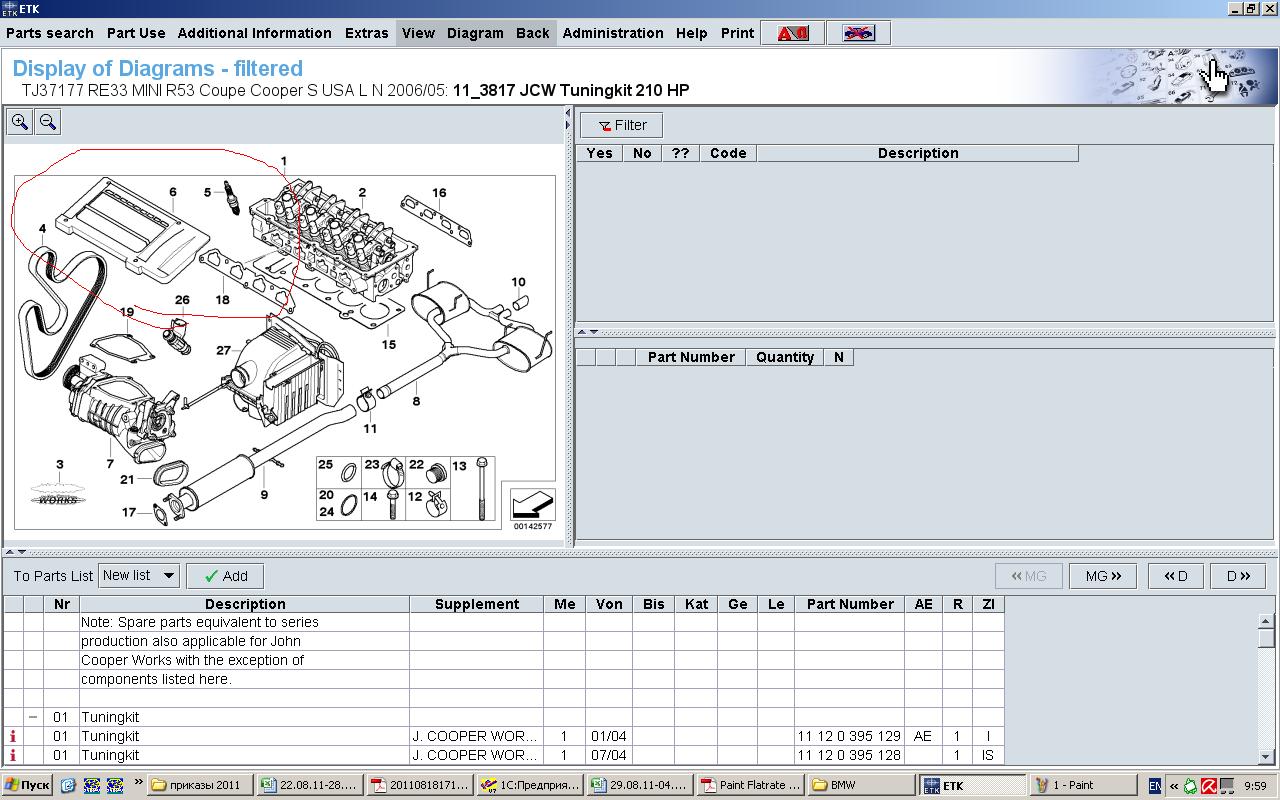The height and width of the screenshot is (800, 1280).
Task: Click the Filter button
Action: pos(621,125)
